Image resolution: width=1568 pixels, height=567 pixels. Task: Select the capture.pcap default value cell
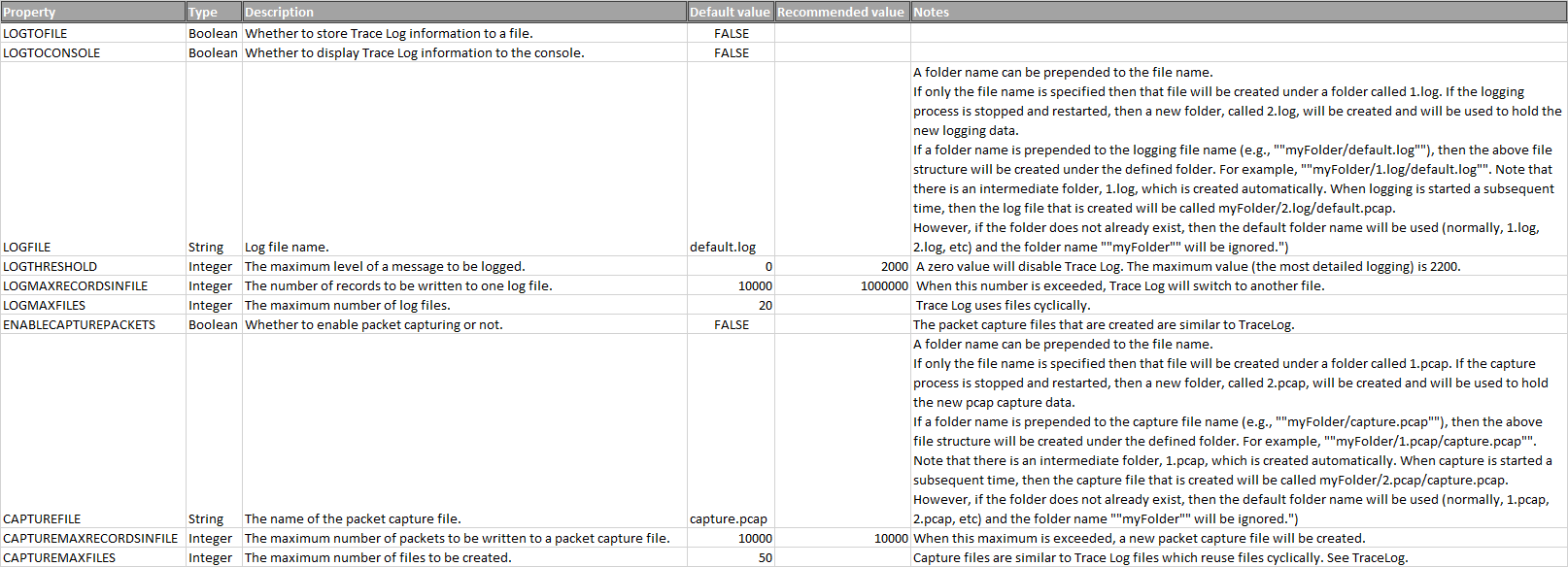tap(729, 518)
